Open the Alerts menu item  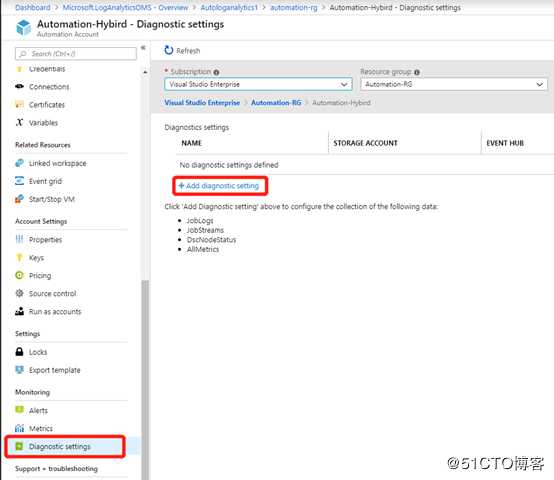[x=38, y=410]
